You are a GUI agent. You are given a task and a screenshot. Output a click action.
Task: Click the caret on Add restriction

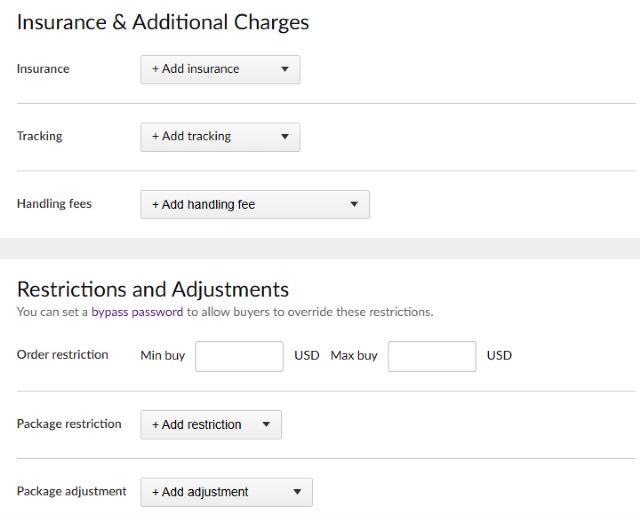click(x=266, y=425)
